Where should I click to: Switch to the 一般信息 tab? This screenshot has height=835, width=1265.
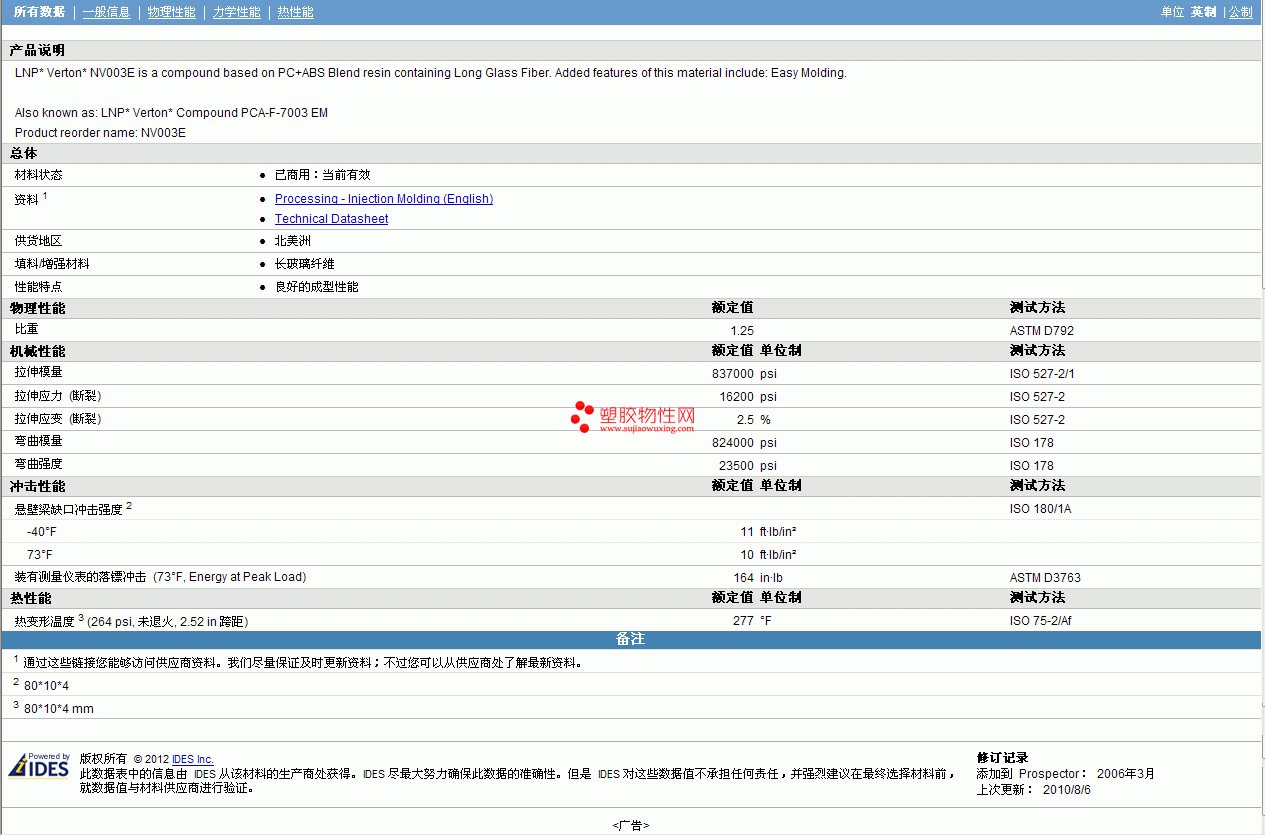(x=106, y=12)
